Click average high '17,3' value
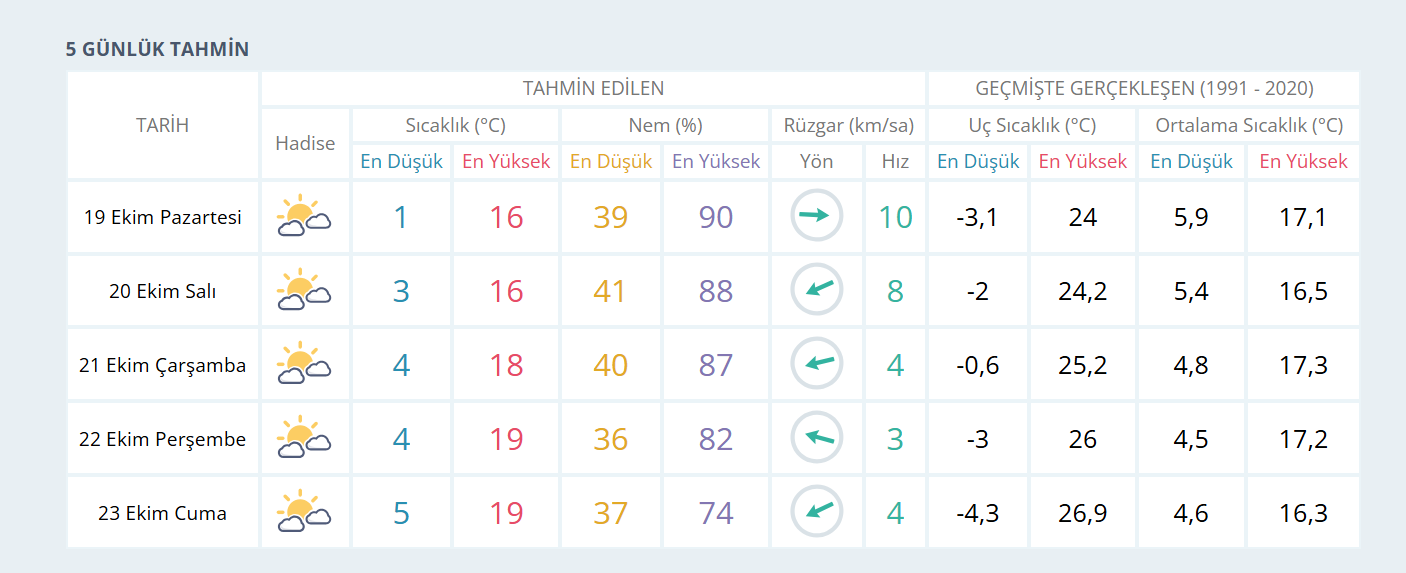 (x=1303, y=365)
